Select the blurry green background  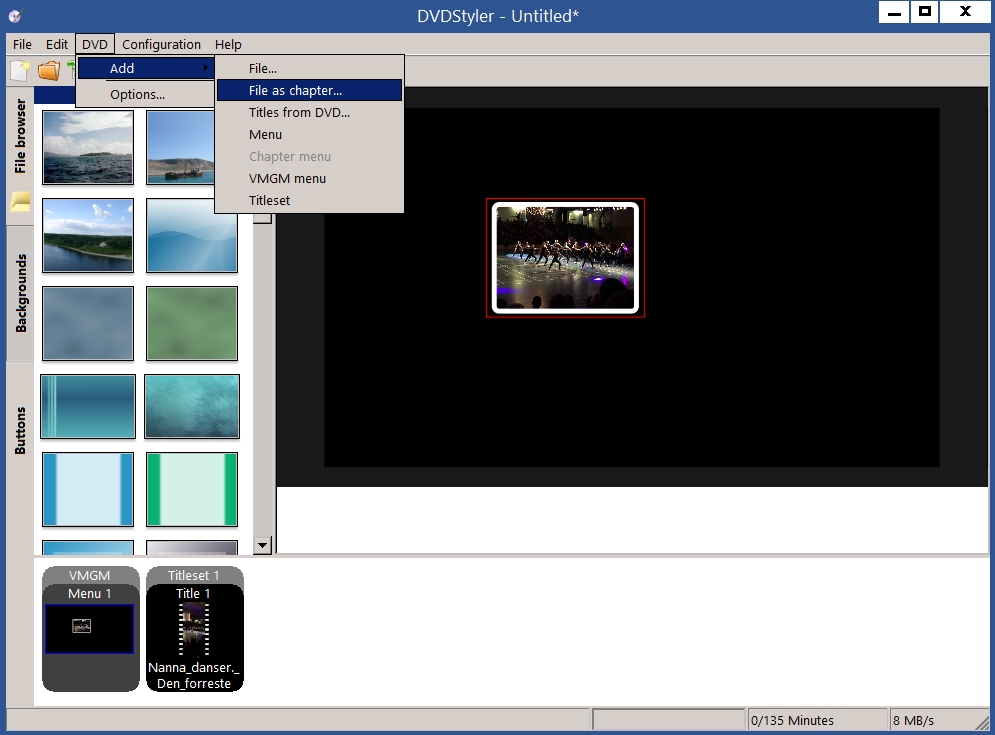pyautogui.click(x=192, y=323)
